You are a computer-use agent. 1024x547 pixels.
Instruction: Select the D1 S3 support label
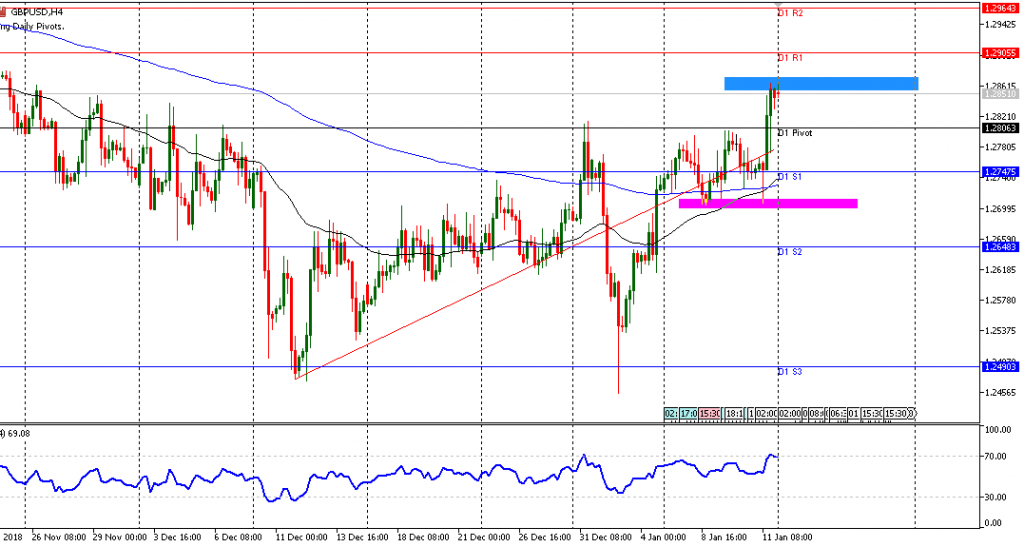coord(790,372)
